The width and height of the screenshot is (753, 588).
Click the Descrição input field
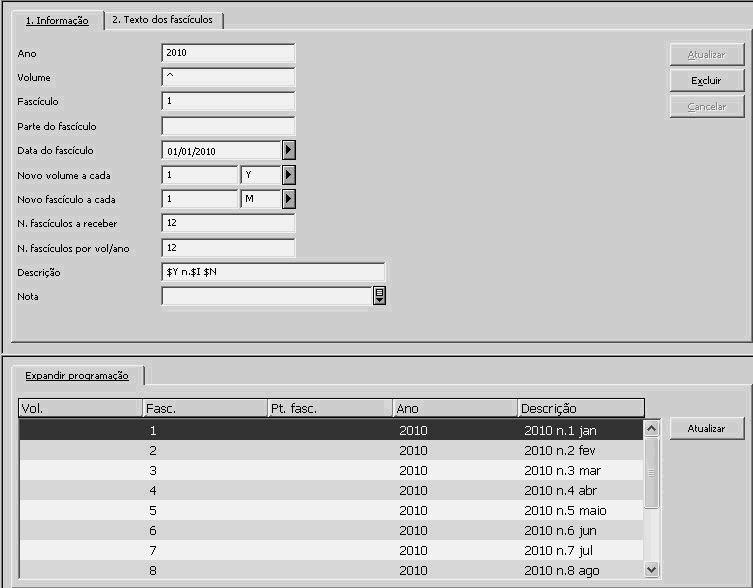(273, 272)
